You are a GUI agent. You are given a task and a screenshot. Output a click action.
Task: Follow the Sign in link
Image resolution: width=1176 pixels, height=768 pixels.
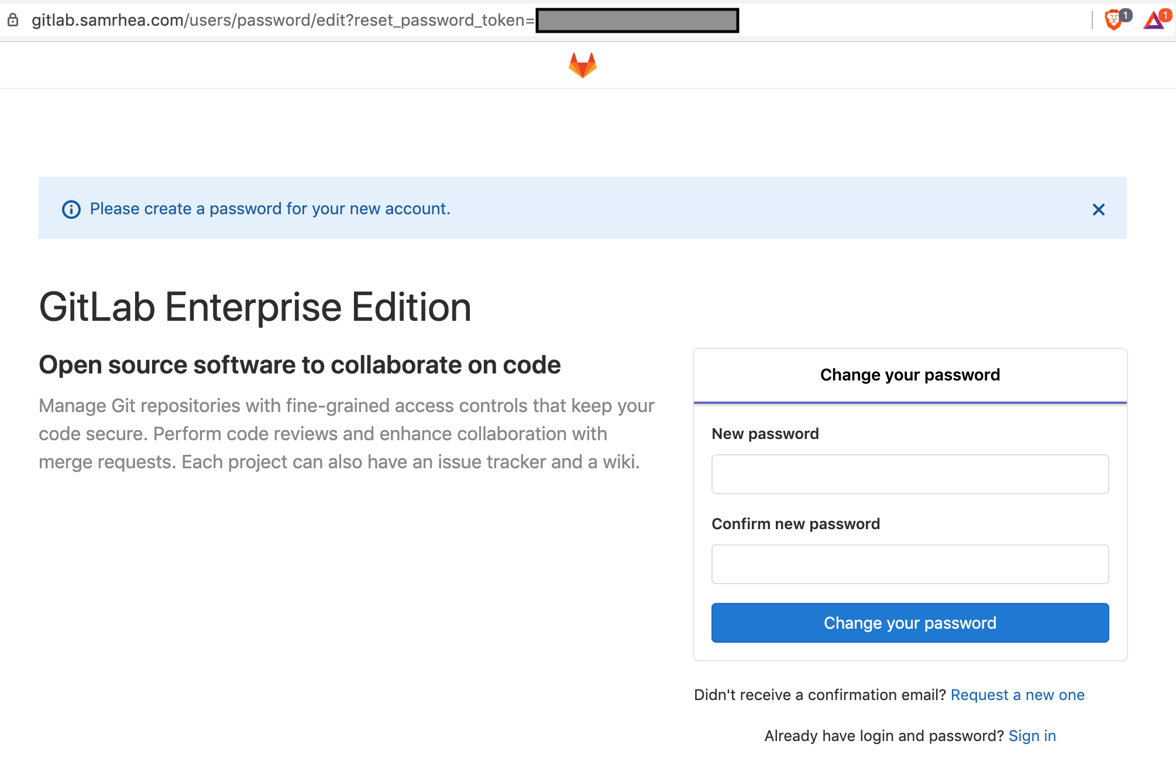tap(1032, 736)
